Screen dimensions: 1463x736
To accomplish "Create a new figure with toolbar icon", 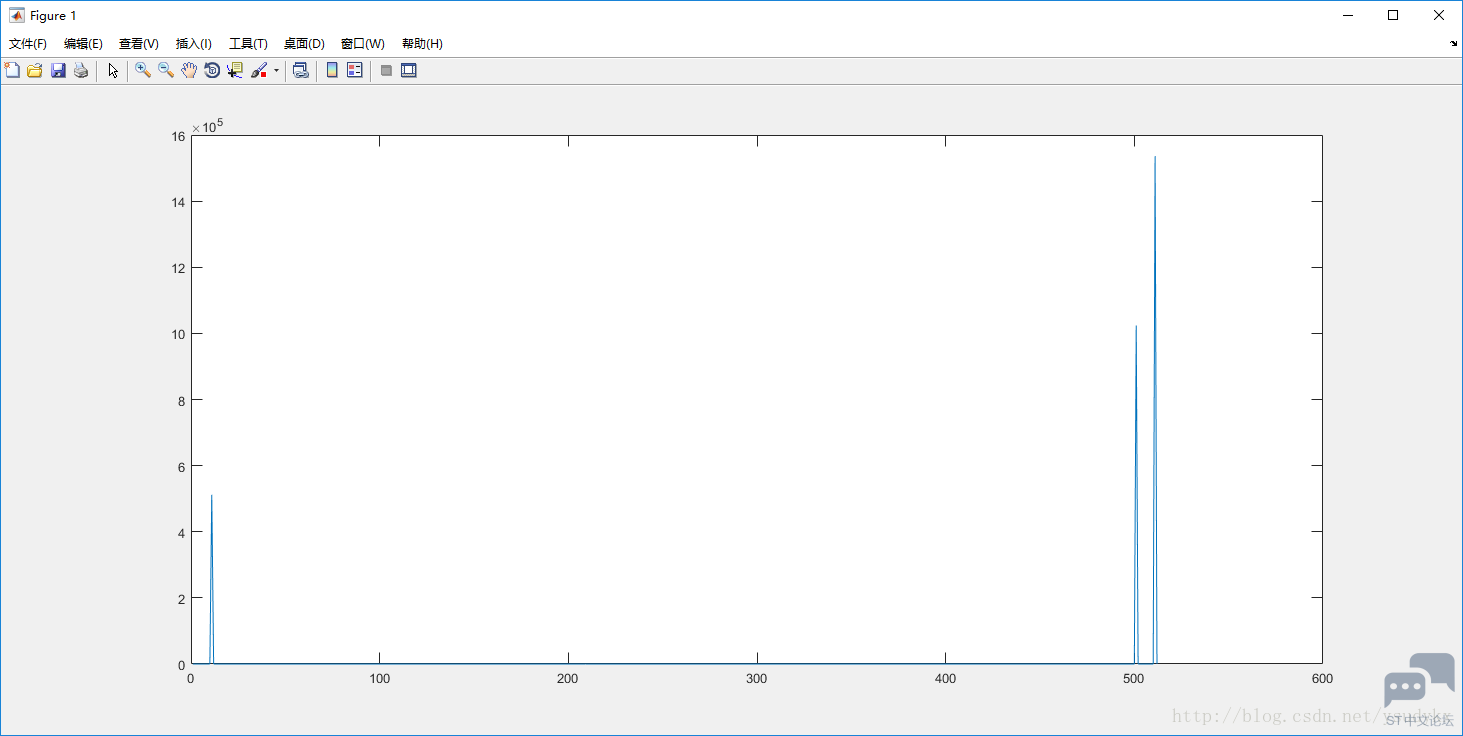I will tap(12, 70).
